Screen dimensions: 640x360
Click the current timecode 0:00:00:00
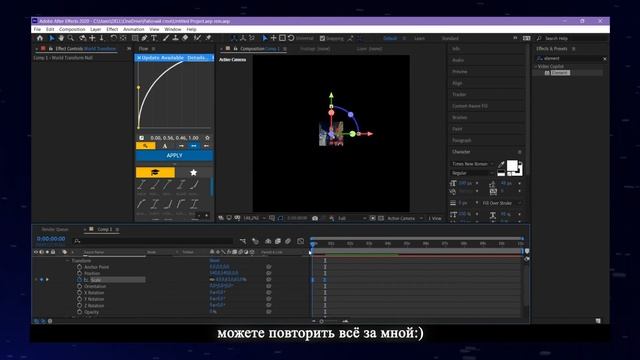click(51, 239)
